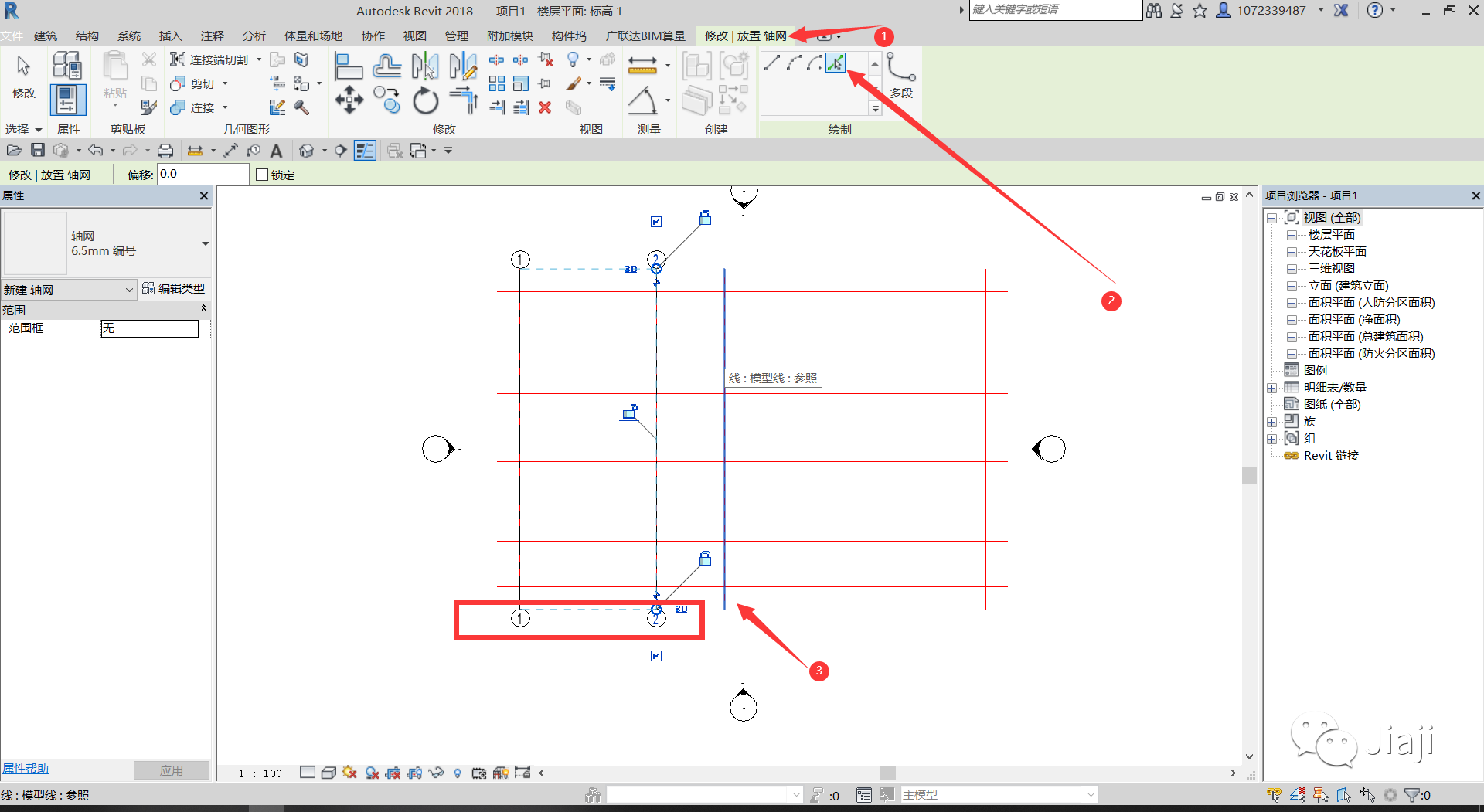Click the vertical scrollbar thumb of drawing view

1249,475
